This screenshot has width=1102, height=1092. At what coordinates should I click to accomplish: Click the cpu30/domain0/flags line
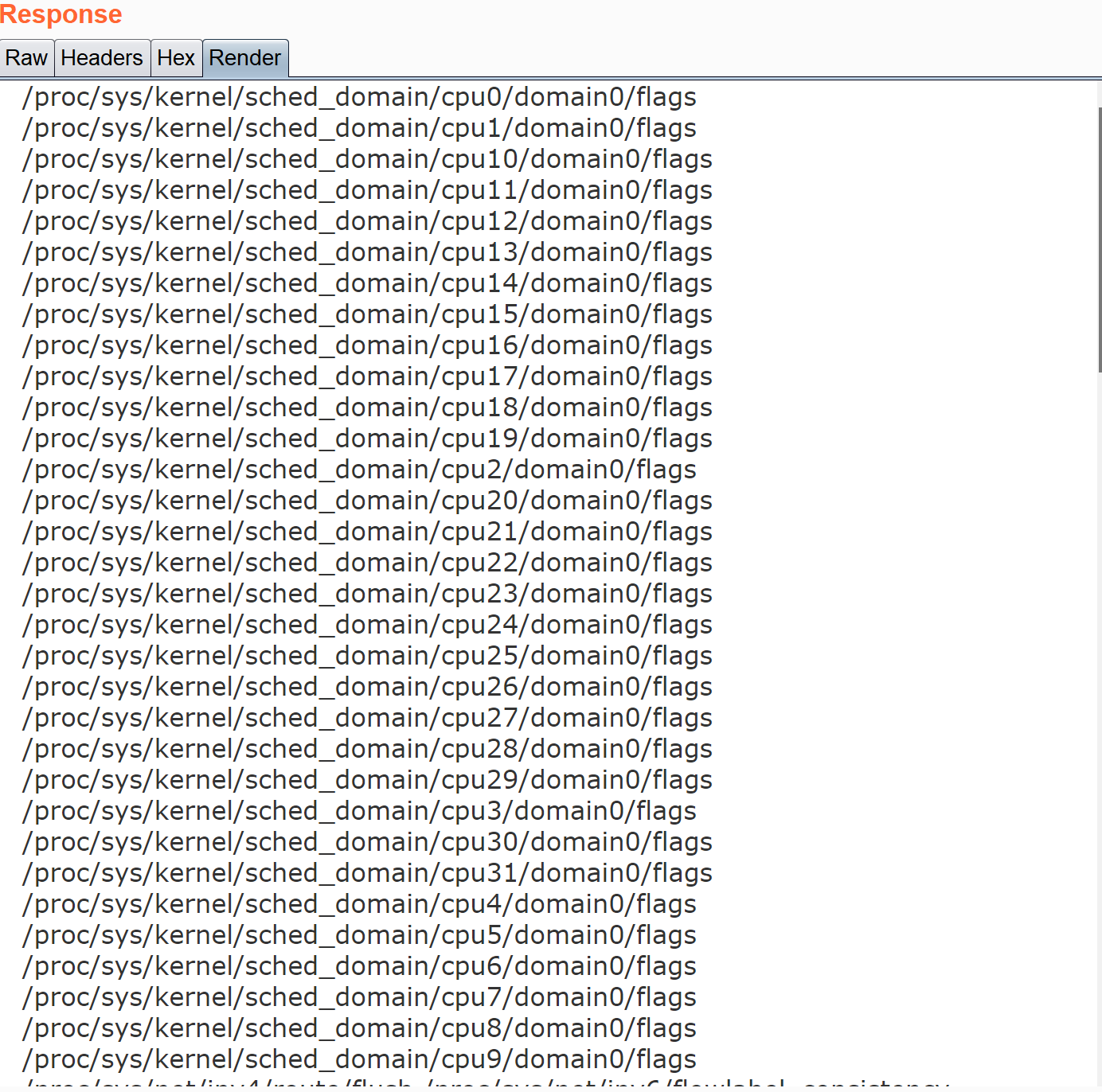(367, 842)
